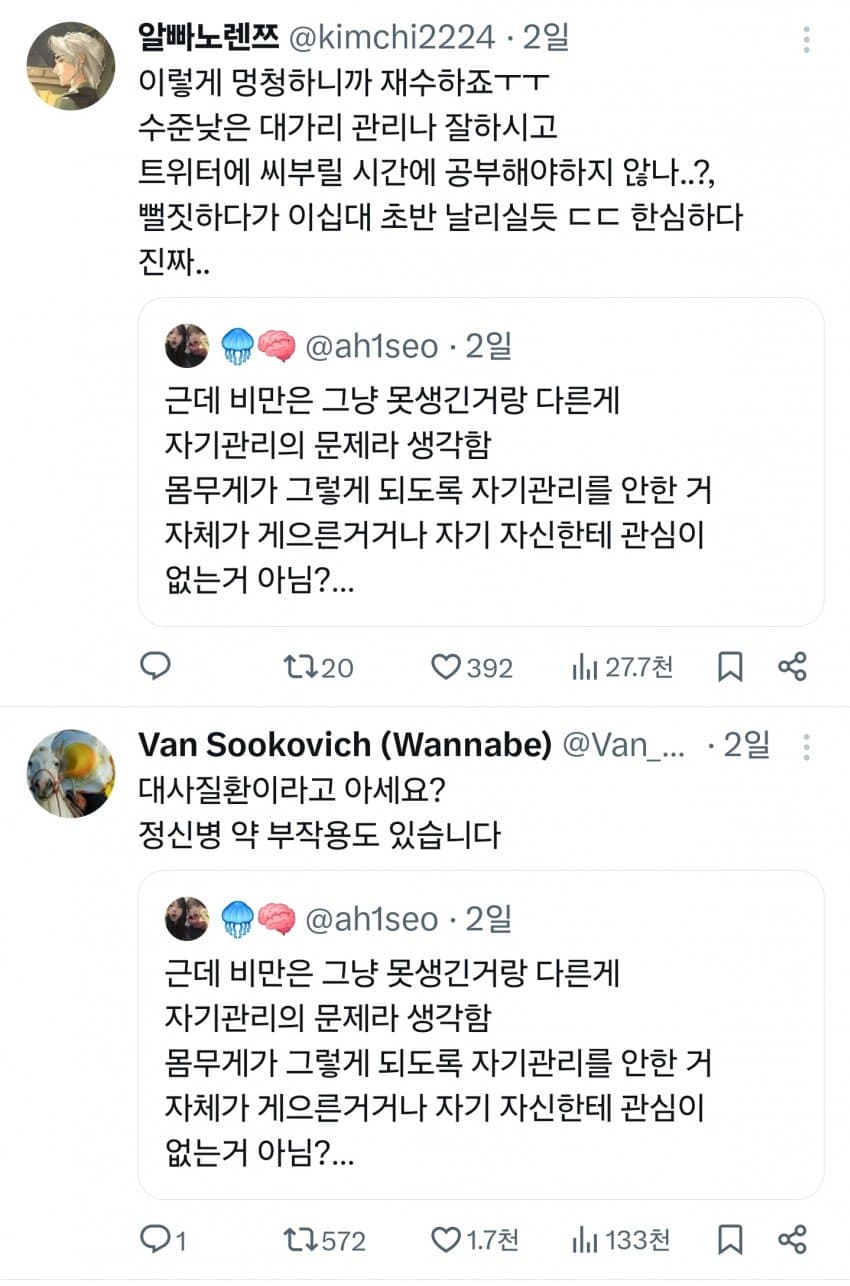The height and width of the screenshot is (1286, 850).
Task: Reply to the 알빠노렌쯔 tweet
Action: [x=155, y=666]
